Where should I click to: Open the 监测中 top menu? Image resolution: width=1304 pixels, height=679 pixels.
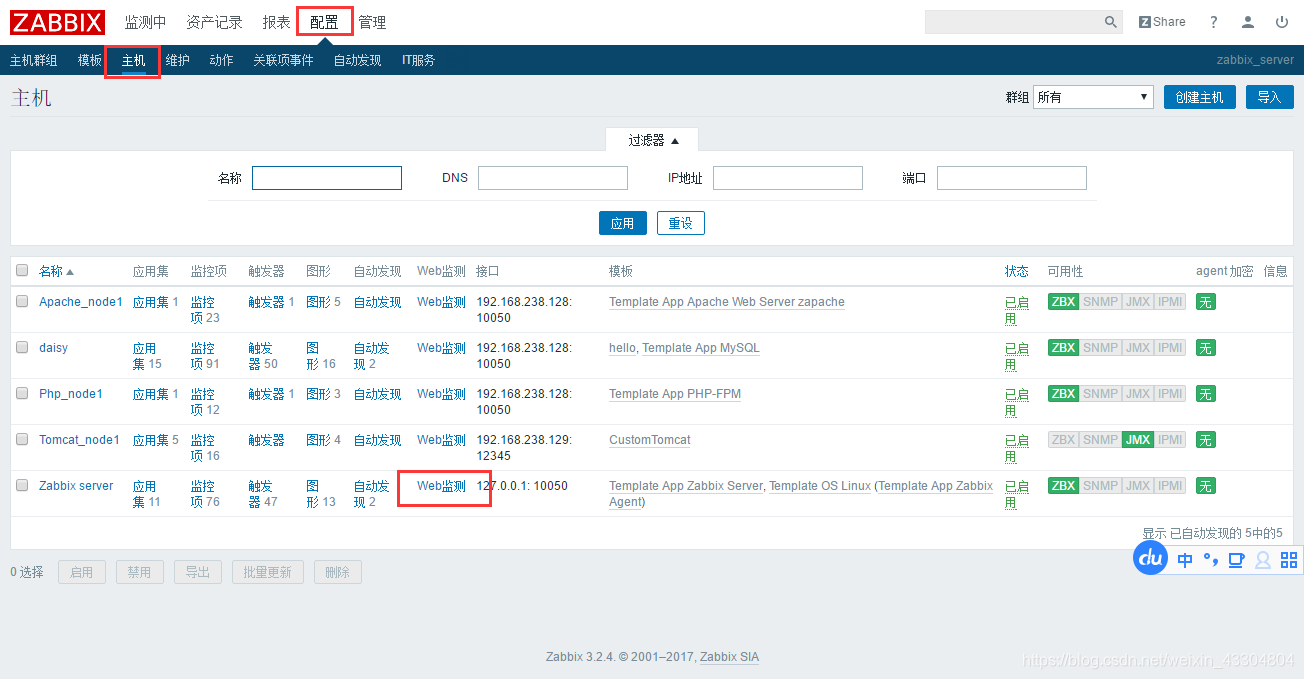point(145,22)
